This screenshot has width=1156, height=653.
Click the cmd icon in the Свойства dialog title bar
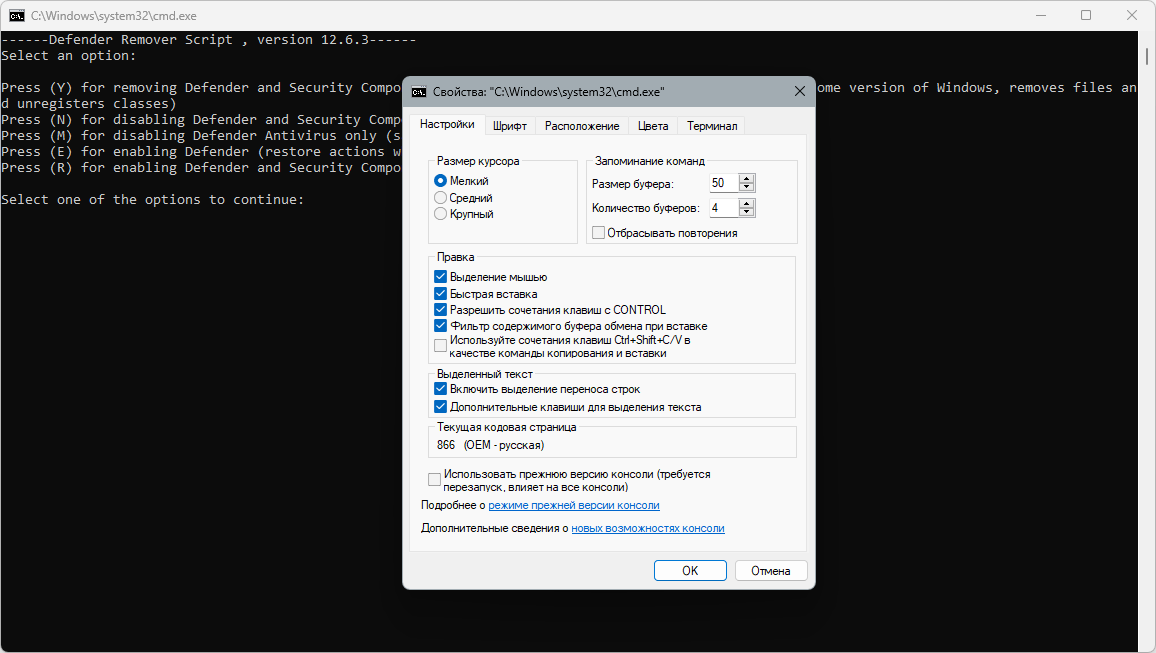pyautogui.click(x=419, y=91)
